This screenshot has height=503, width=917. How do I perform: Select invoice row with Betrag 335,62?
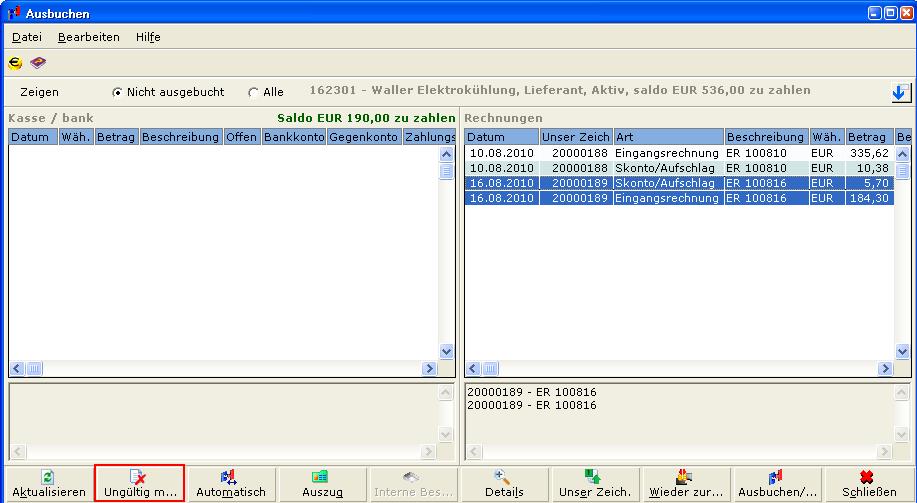pos(680,153)
